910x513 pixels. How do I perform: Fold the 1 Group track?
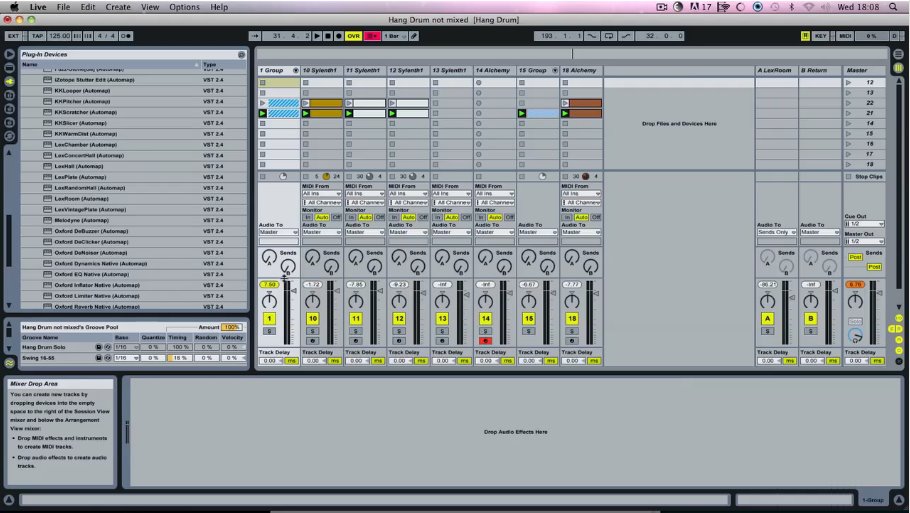coord(295,70)
